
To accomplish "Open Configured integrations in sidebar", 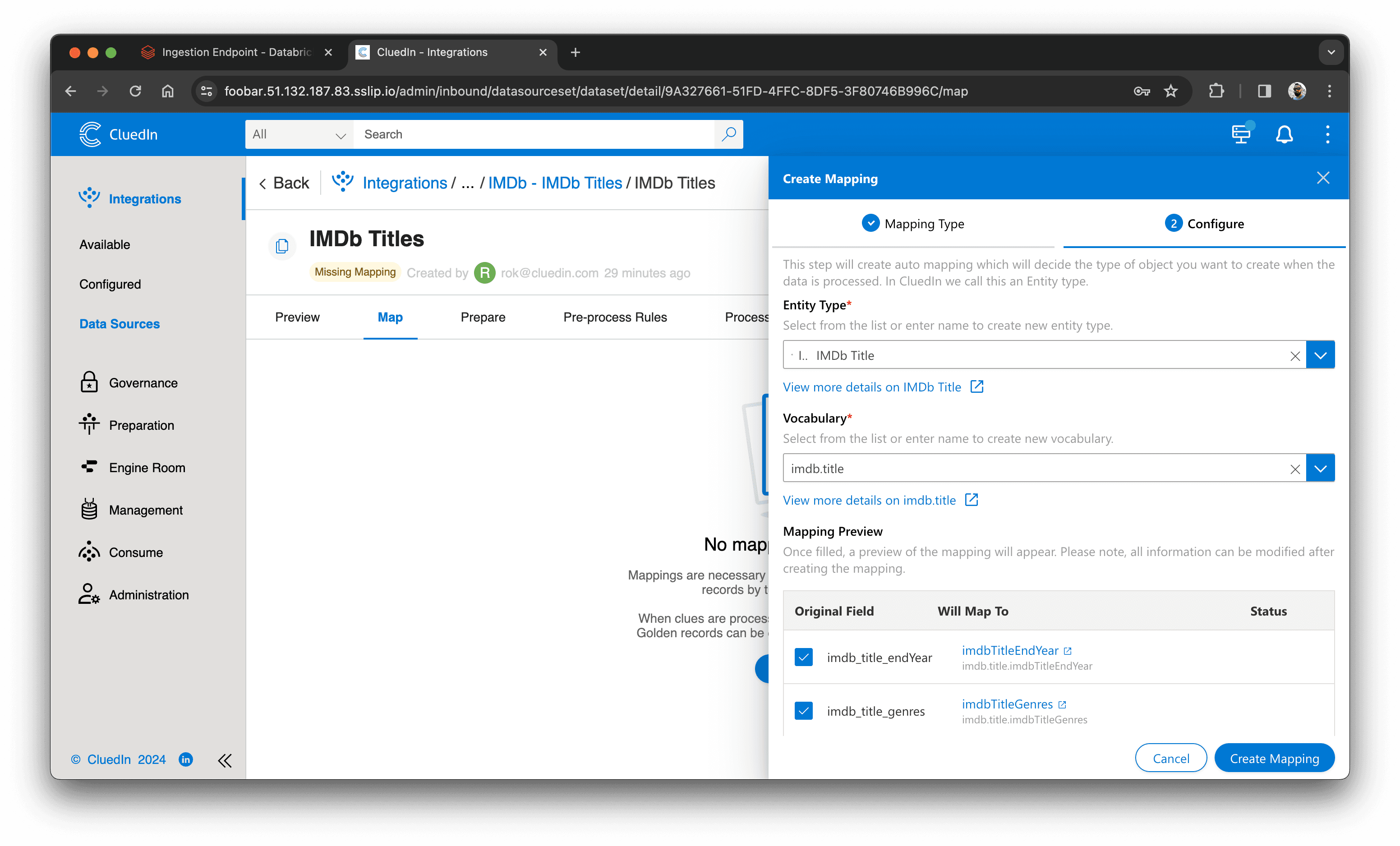I will point(110,284).
